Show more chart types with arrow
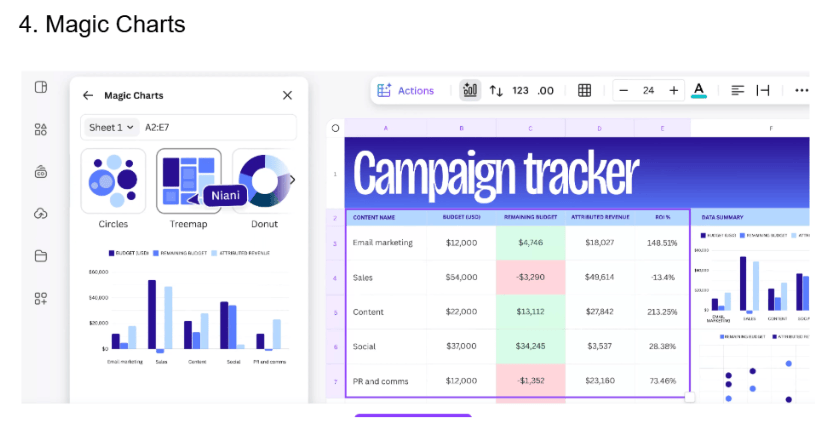 click(x=293, y=180)
